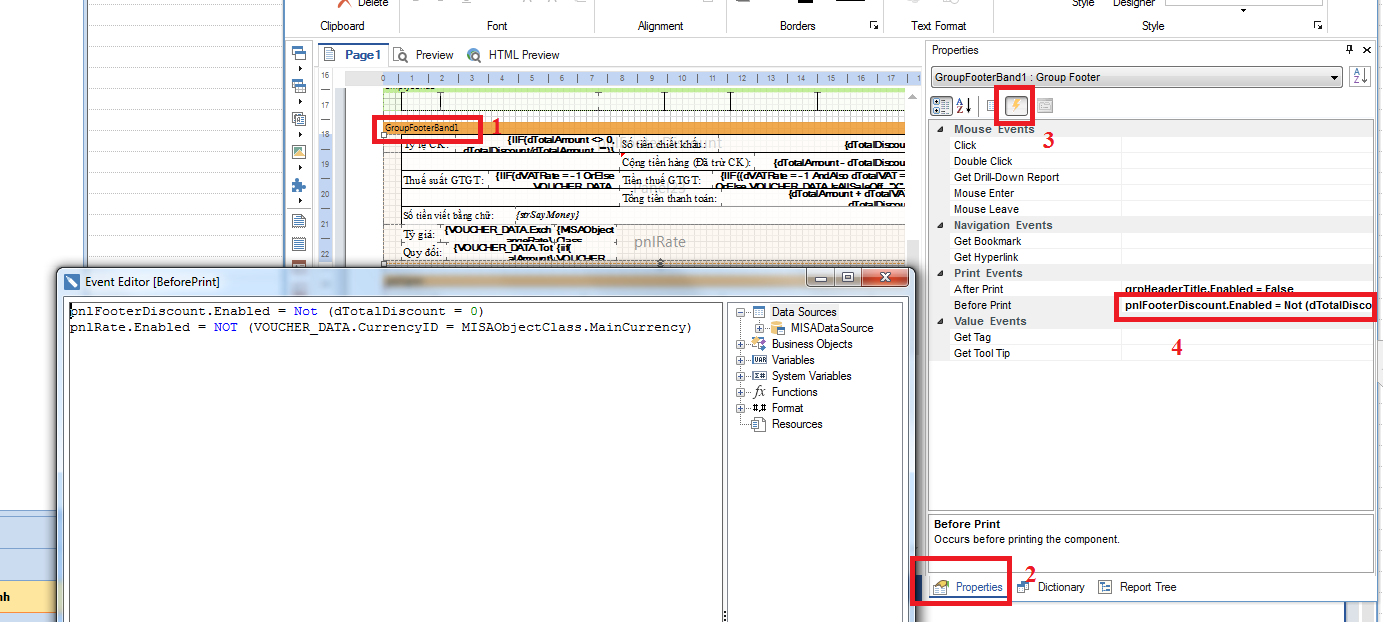Select the Click event row
Viewport: 1383px width, 622px height.
click(1160, 145)
